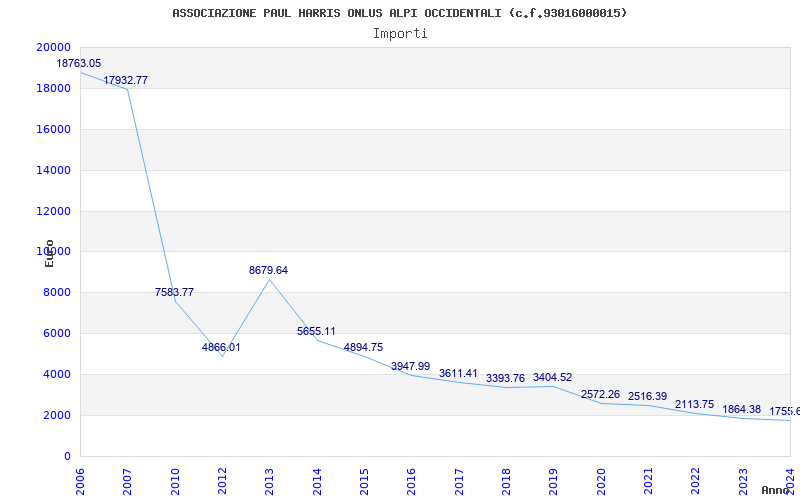Click the y-axis value 0
Image resolution: width=800 pixels, height=500 pixels.
(67, 456)
